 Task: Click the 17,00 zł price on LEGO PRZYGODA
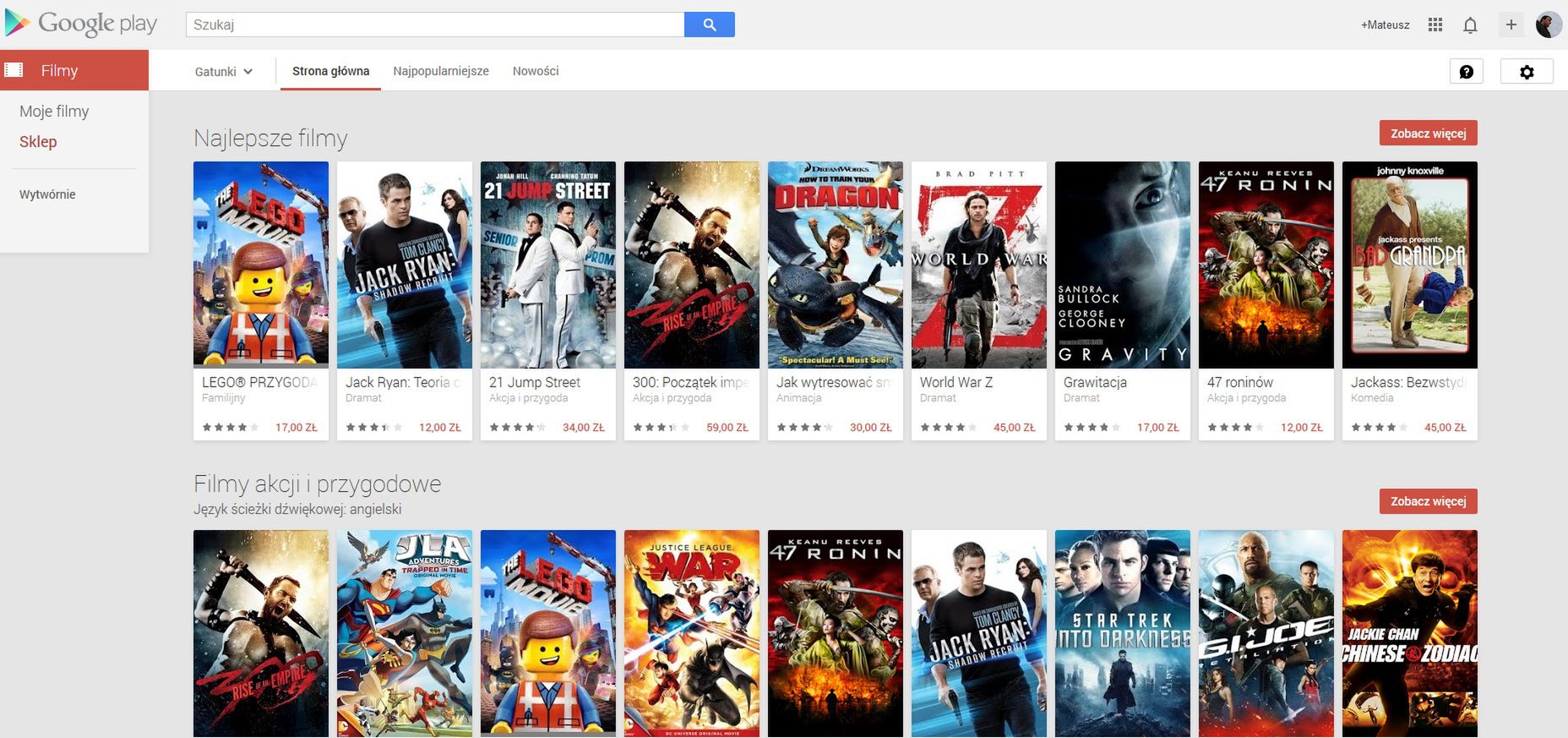[x=297, y=428]
